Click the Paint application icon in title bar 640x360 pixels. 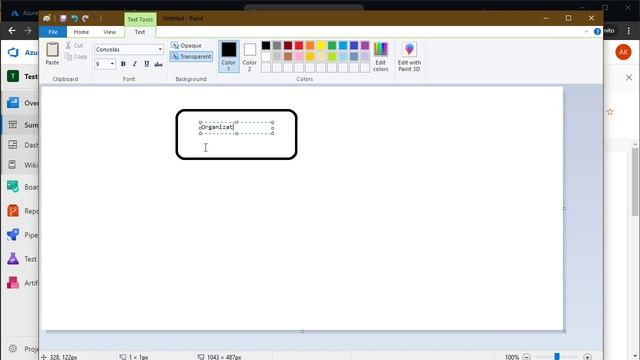coord(47,18)
